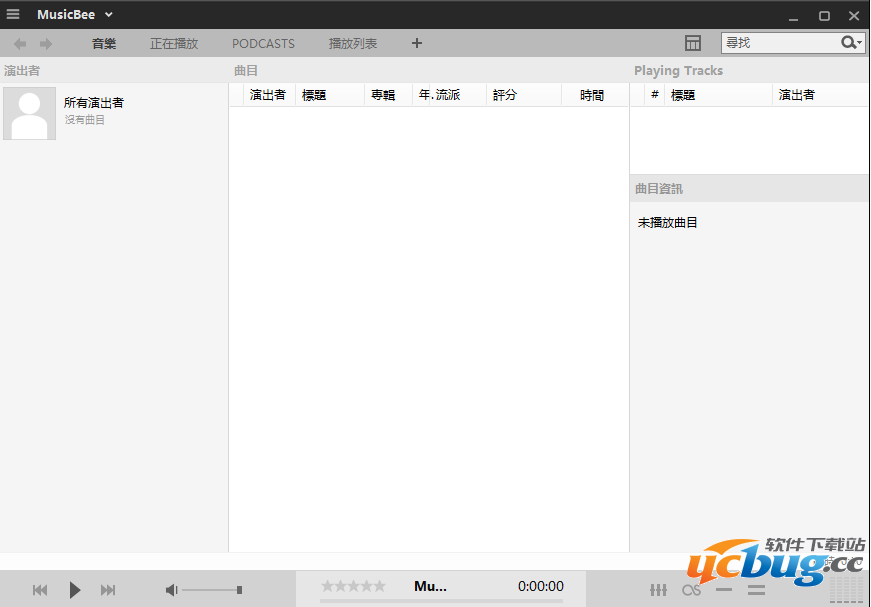
Task: Select 所有演出者 in the artist list
Action: click(x=94, y=103)
